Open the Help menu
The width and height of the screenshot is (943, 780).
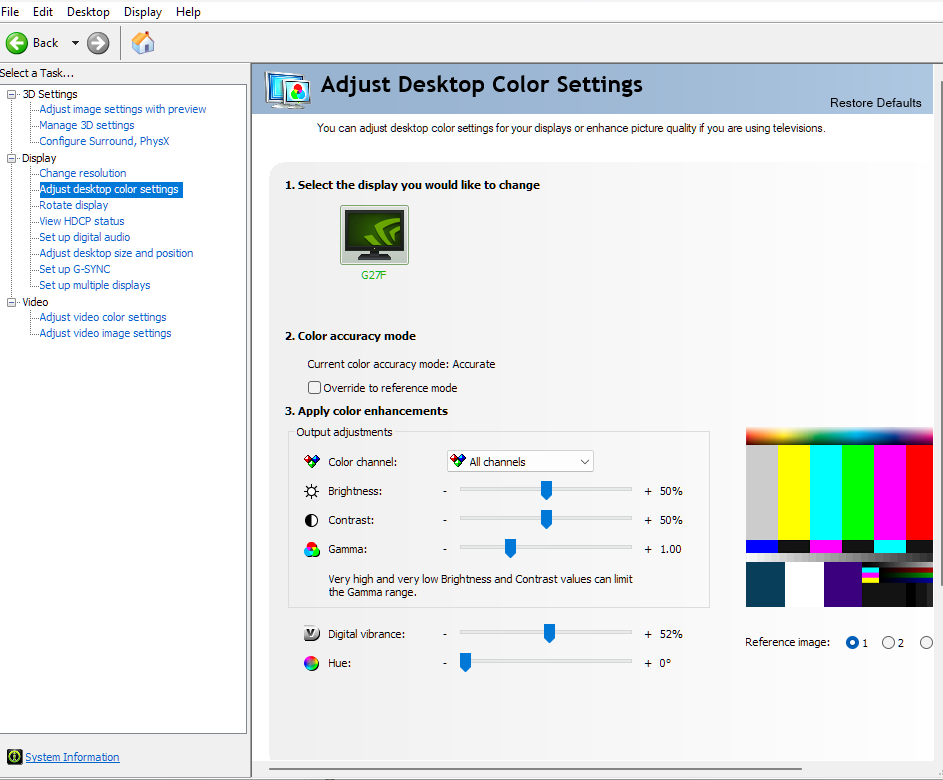tap(188, 12)
